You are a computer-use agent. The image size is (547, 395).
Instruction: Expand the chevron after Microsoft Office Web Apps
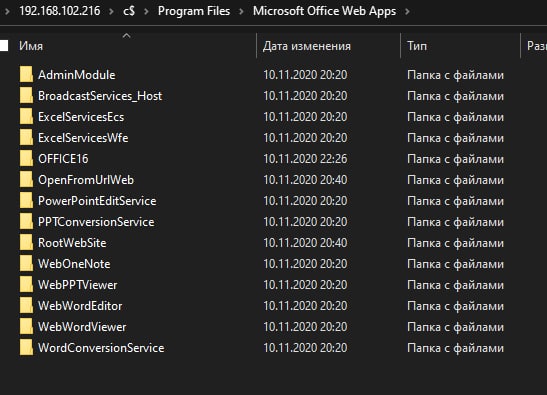407,11
